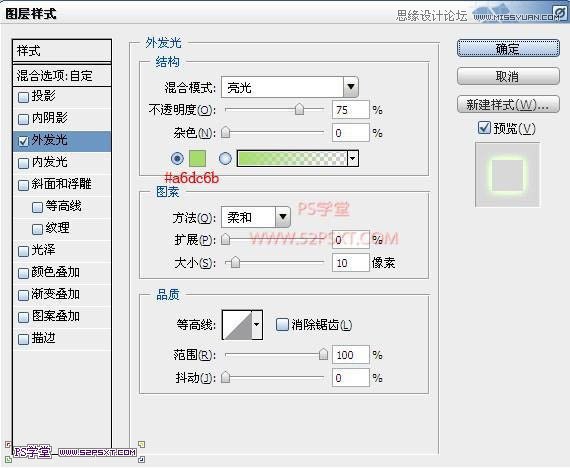Click the 取消 cancel button

point(508,76)
